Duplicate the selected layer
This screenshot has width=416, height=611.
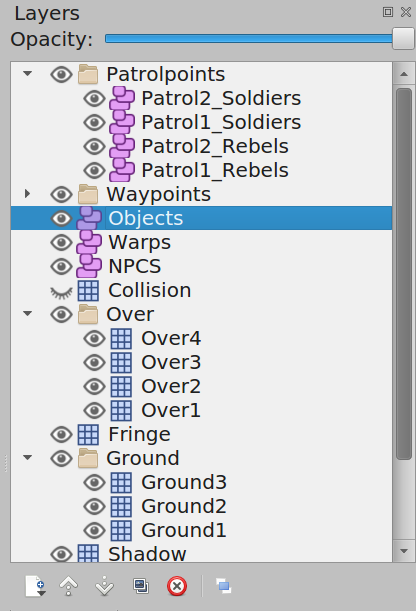point(141,586)
